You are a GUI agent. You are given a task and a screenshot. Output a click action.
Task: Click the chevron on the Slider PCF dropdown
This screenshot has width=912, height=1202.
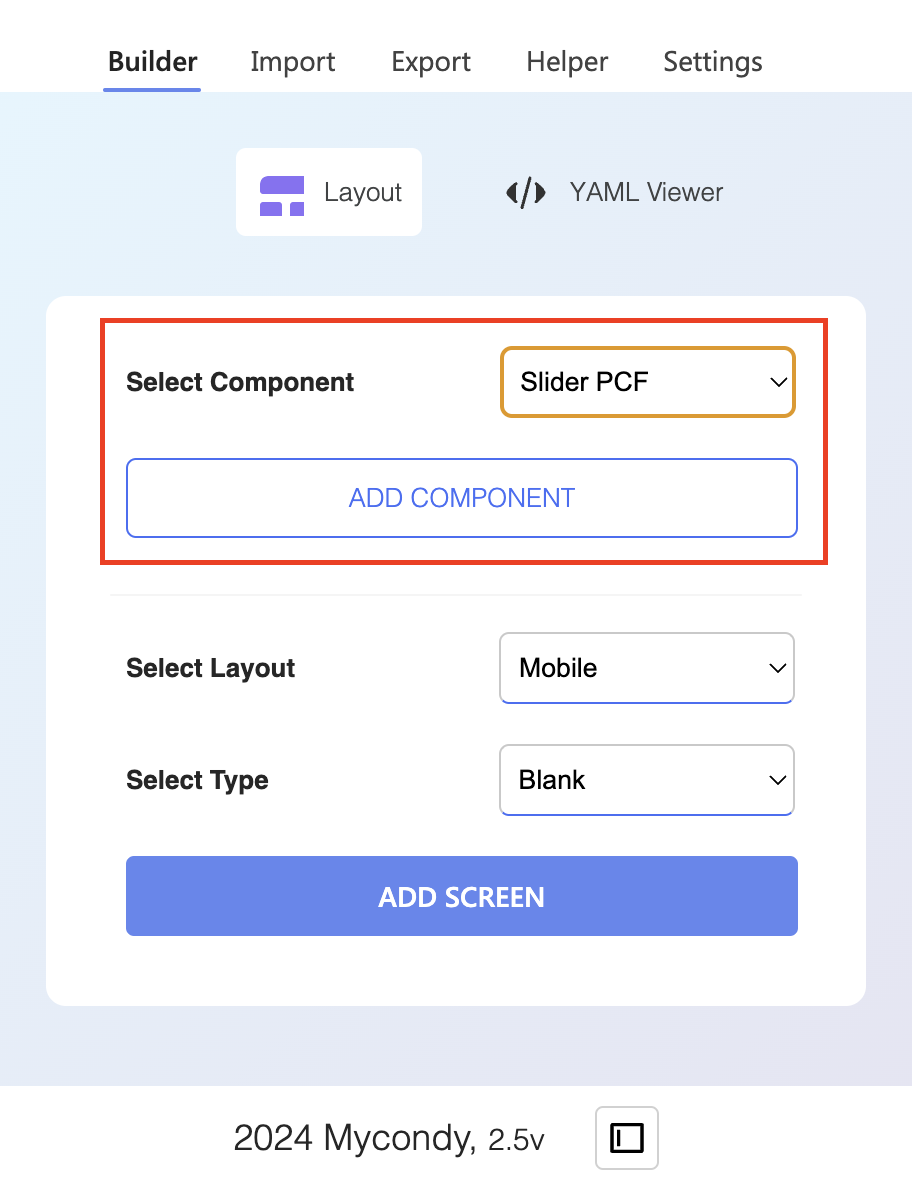[x=778, y=382]
